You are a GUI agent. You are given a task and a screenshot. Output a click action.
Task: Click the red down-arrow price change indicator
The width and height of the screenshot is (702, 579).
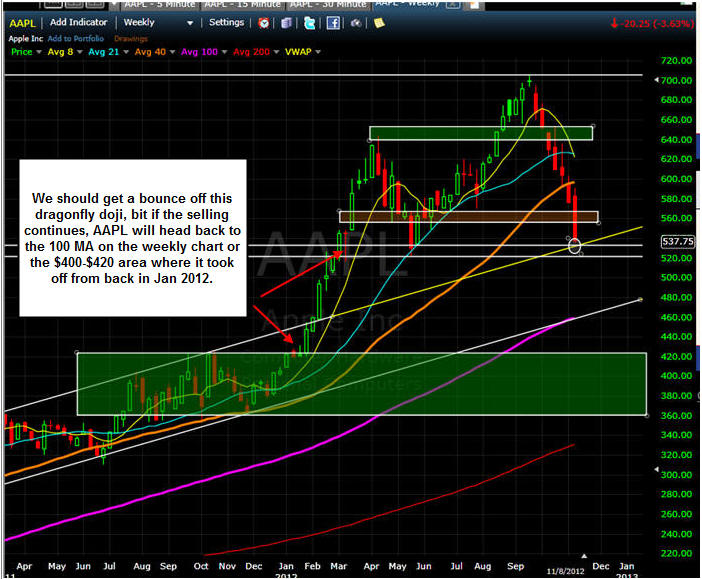(x=614, y=23)
